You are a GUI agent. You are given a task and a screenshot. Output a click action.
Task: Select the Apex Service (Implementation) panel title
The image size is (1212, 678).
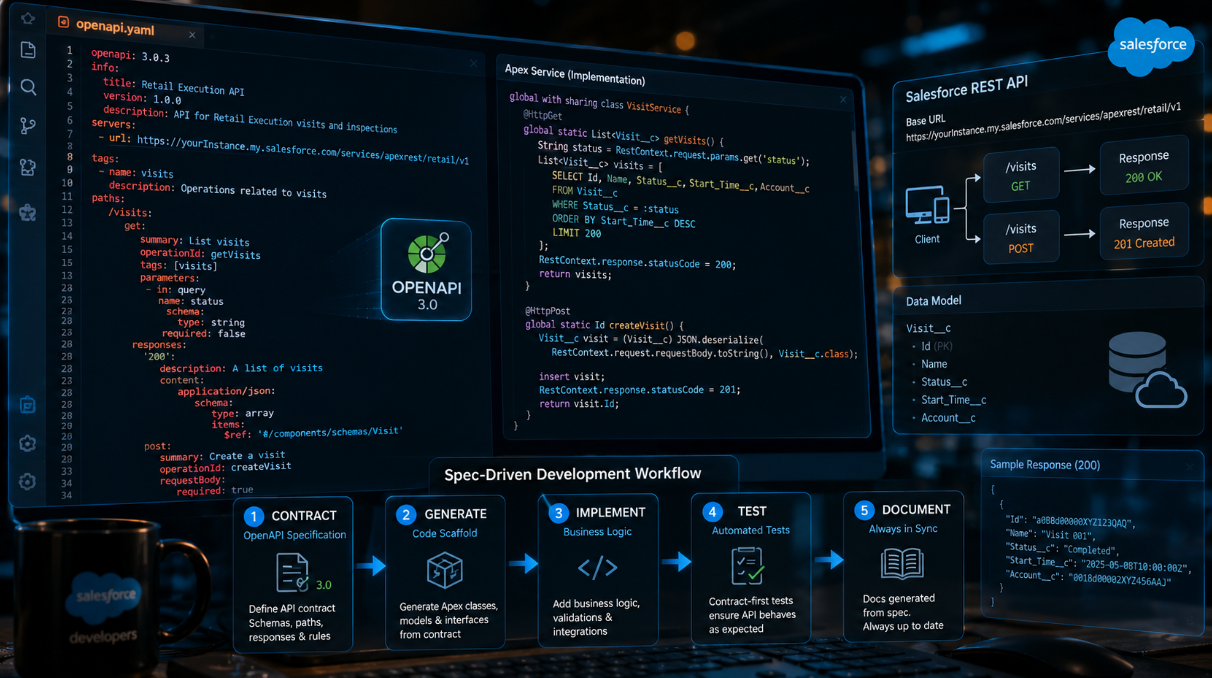point(575,74)
